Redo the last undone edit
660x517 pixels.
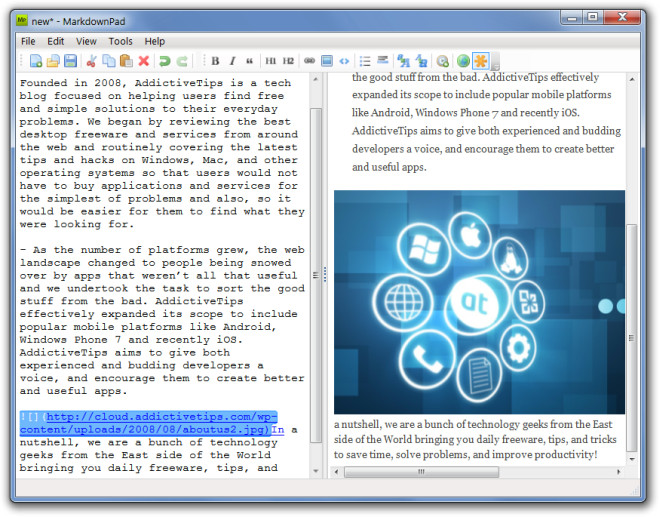(x=182, y=61)
